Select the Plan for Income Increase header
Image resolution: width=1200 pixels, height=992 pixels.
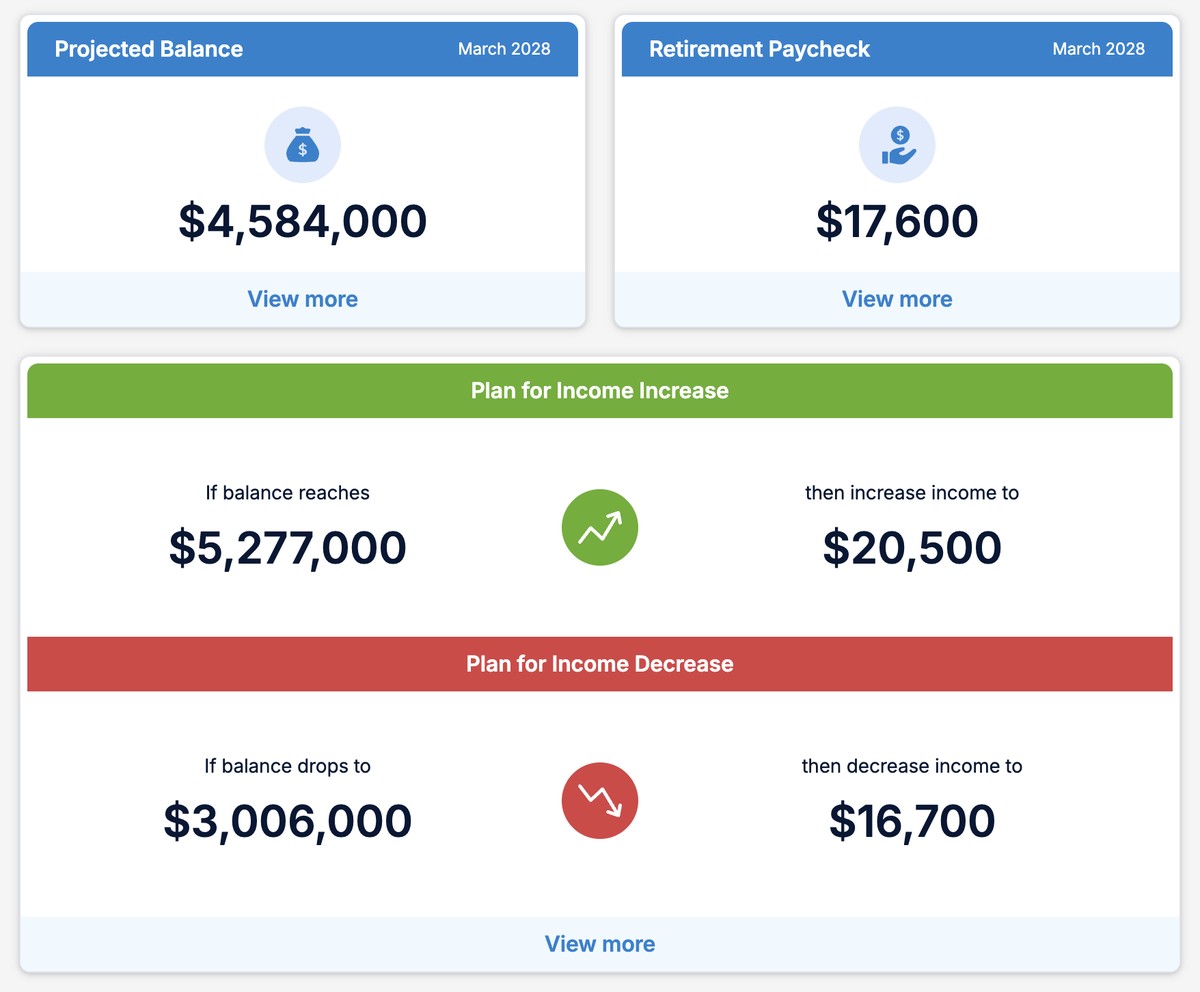tap(599, 390)
